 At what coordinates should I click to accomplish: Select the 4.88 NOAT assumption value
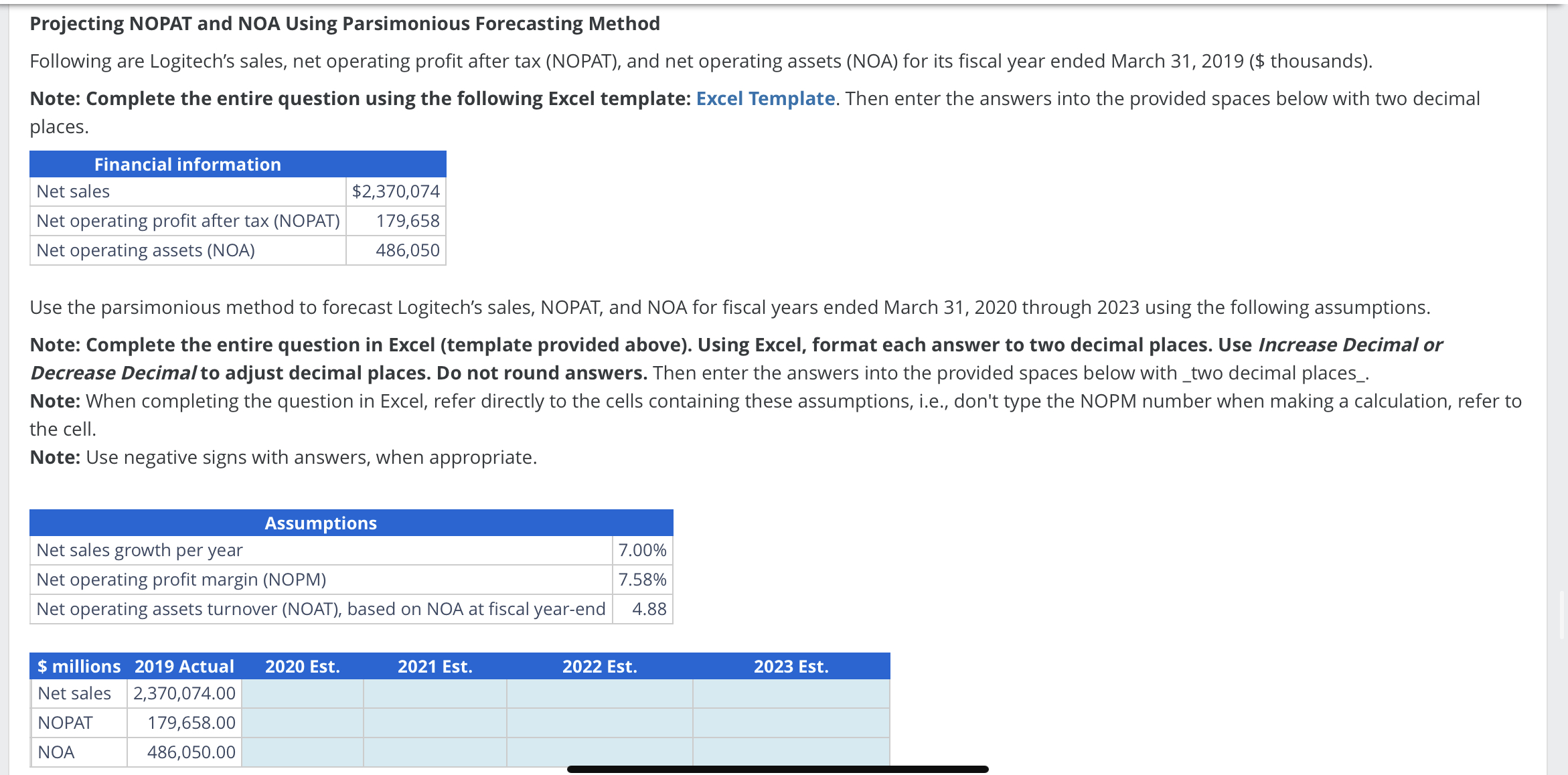(648, 609)
